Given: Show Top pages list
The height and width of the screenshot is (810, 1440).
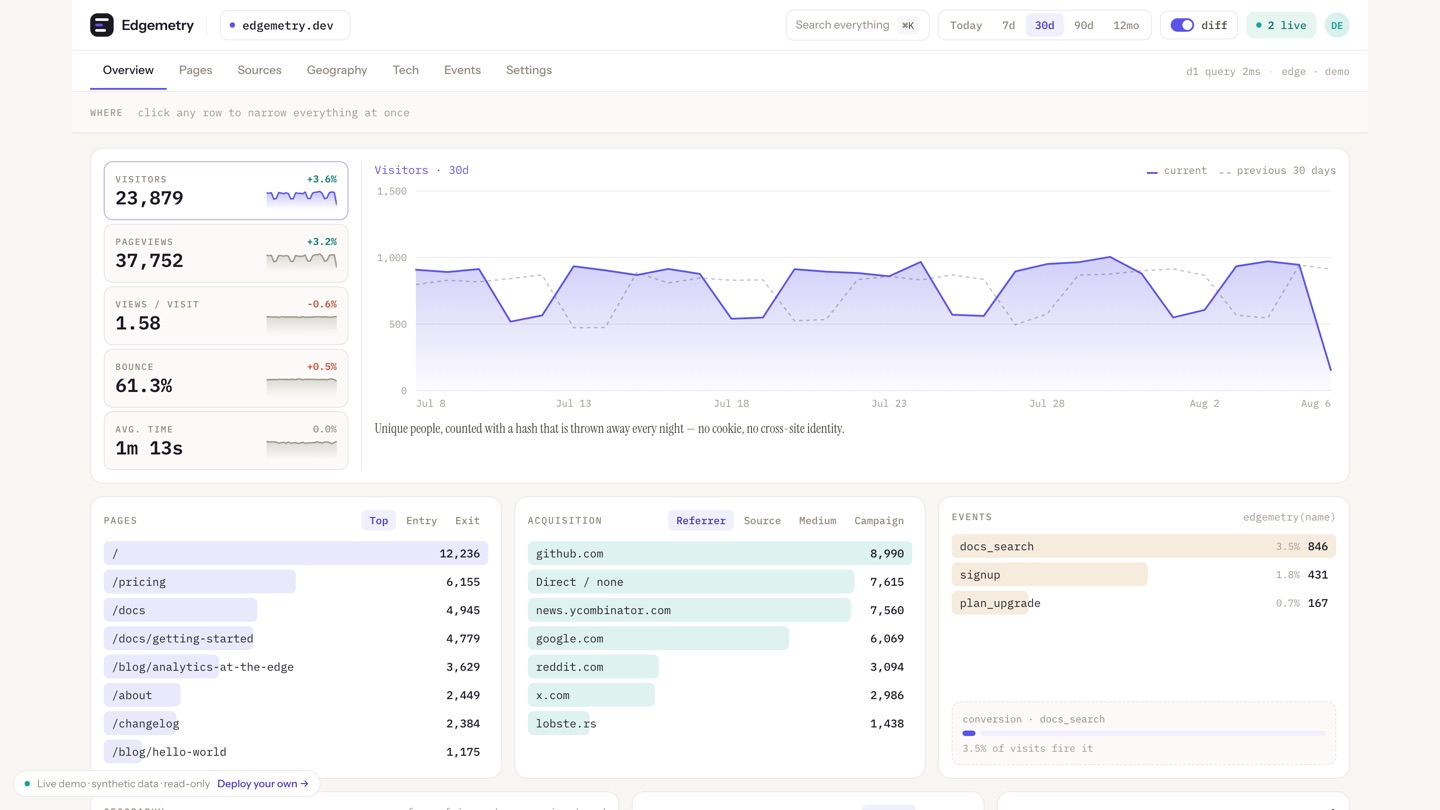Looking at the screenshot, I should [x=379, y=520].
